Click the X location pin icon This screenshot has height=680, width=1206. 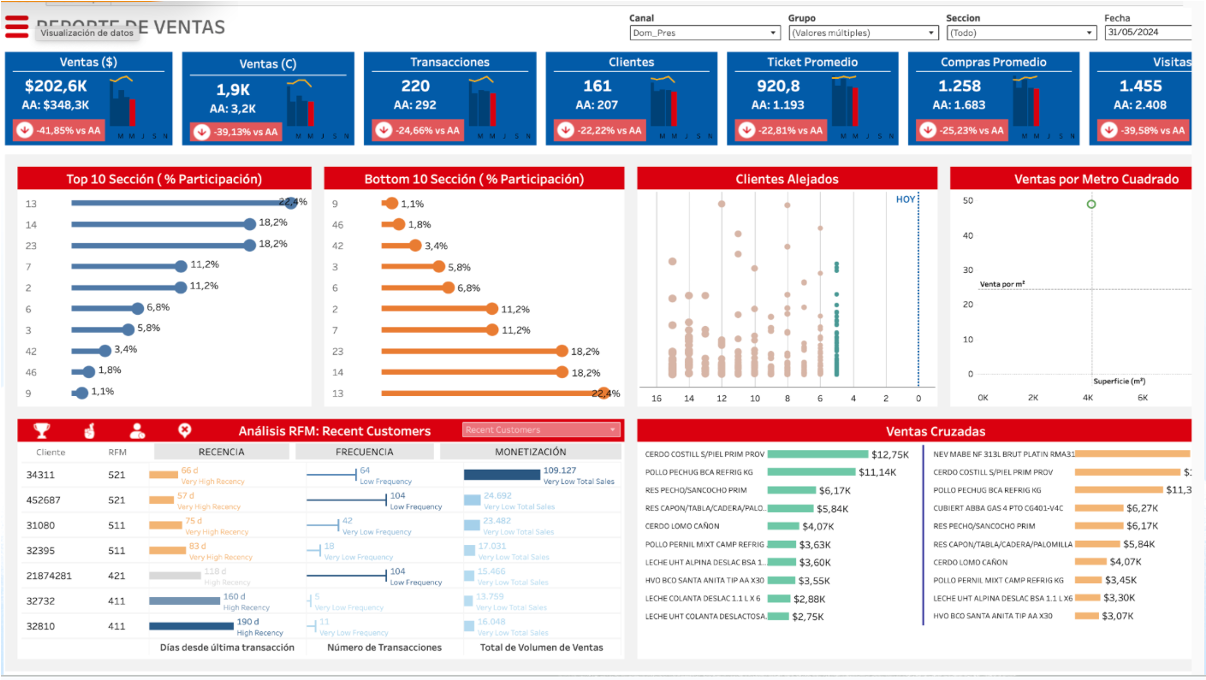[185, 430]
